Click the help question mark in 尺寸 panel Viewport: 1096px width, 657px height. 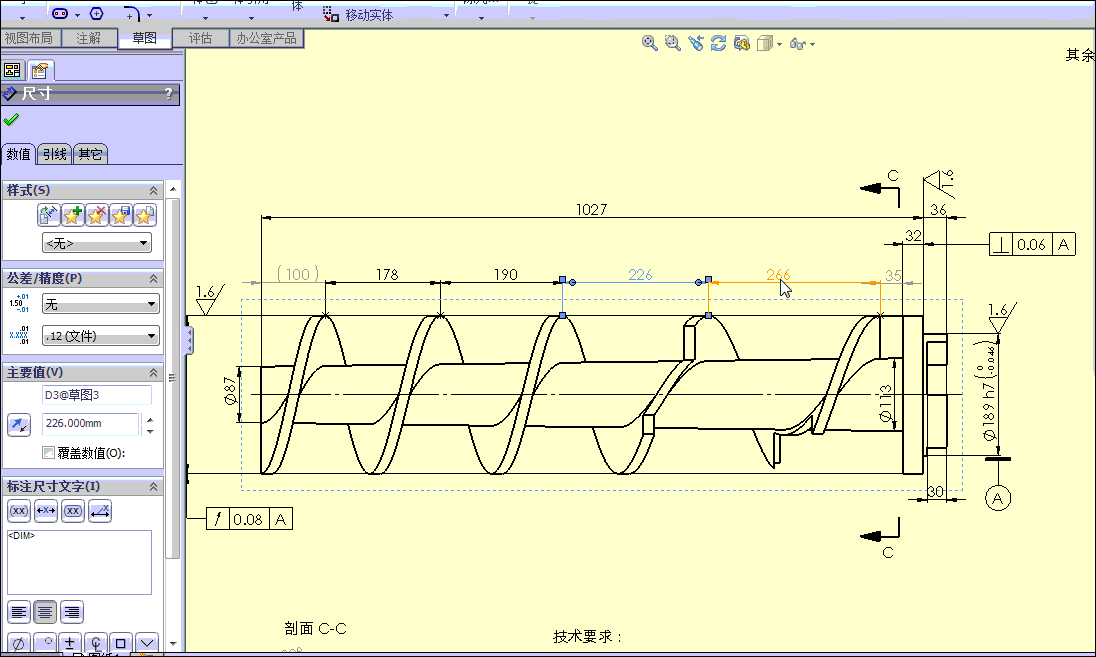pos(168,93)
